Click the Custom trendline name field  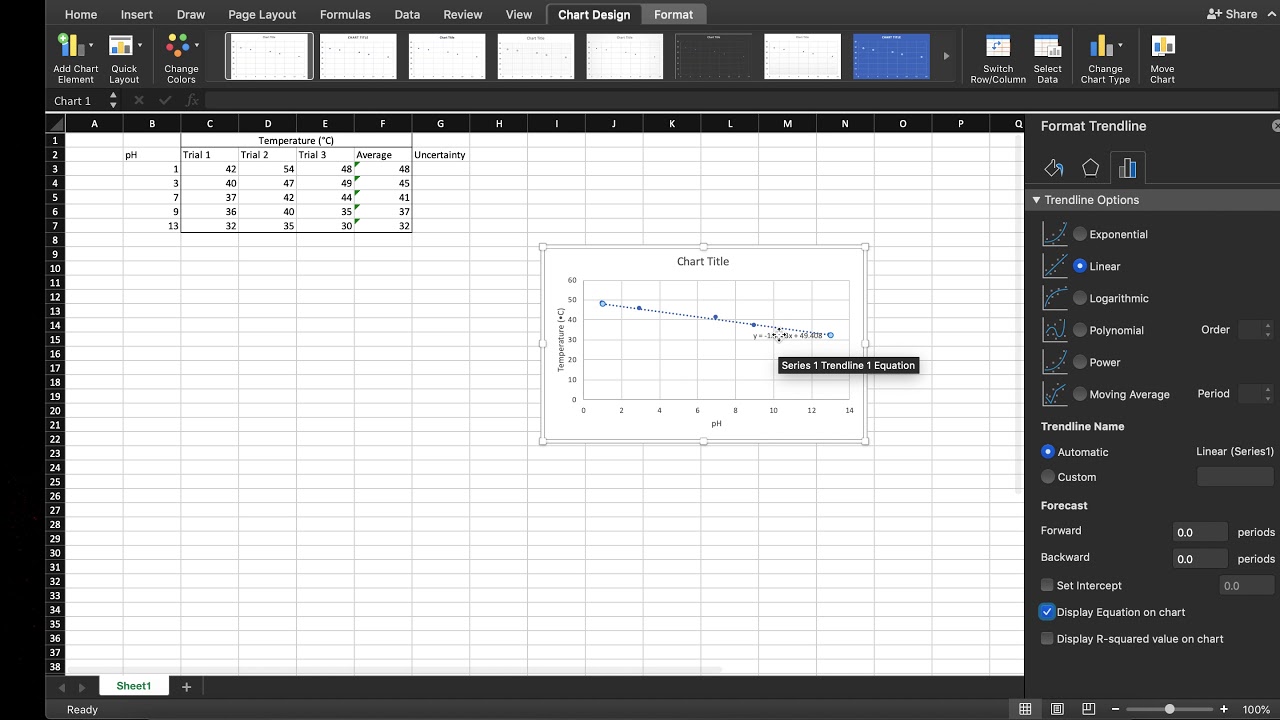[1235, 477]
